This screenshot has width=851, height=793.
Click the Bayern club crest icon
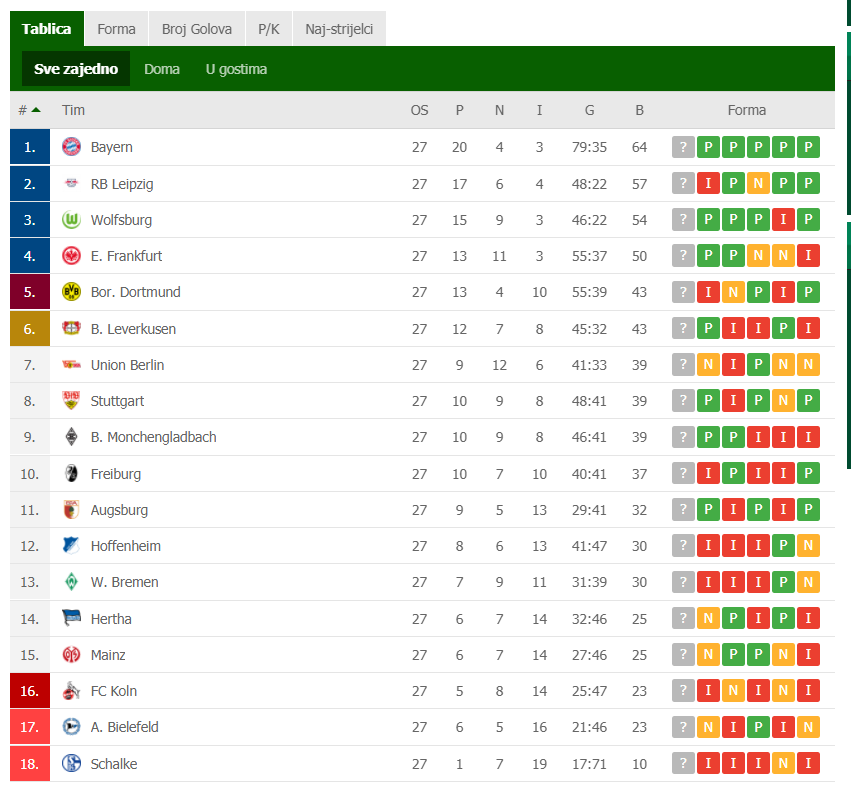pyautogui.click(x=71, y=147)
